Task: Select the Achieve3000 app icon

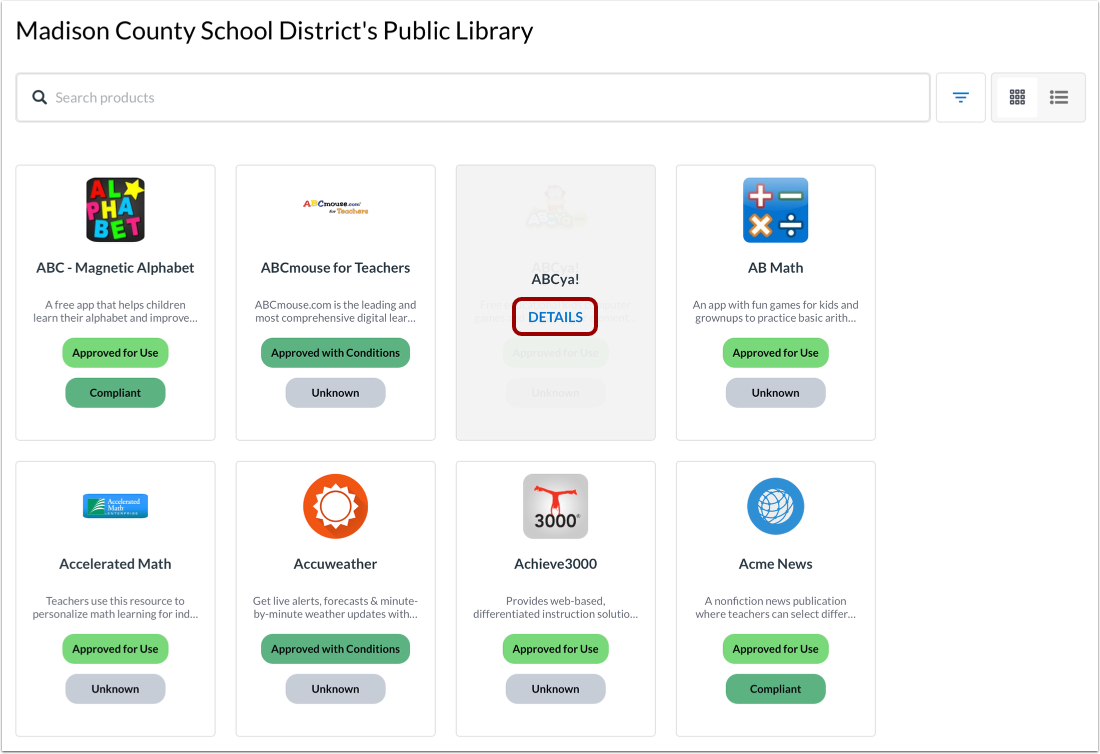Action: (556, 506)
